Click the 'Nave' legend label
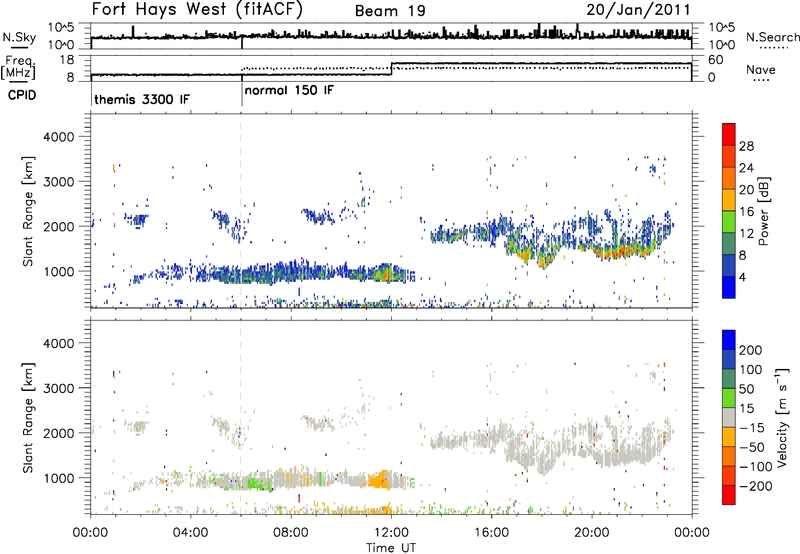 point(761,69)
